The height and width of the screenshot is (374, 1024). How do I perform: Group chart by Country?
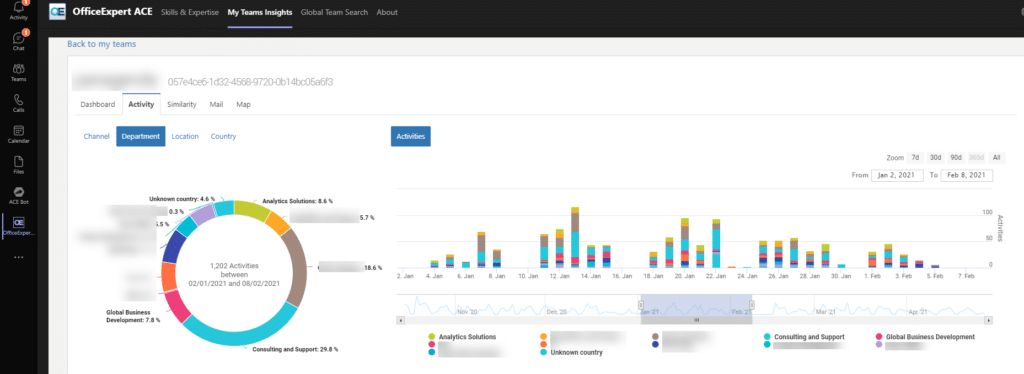point(223,136)
